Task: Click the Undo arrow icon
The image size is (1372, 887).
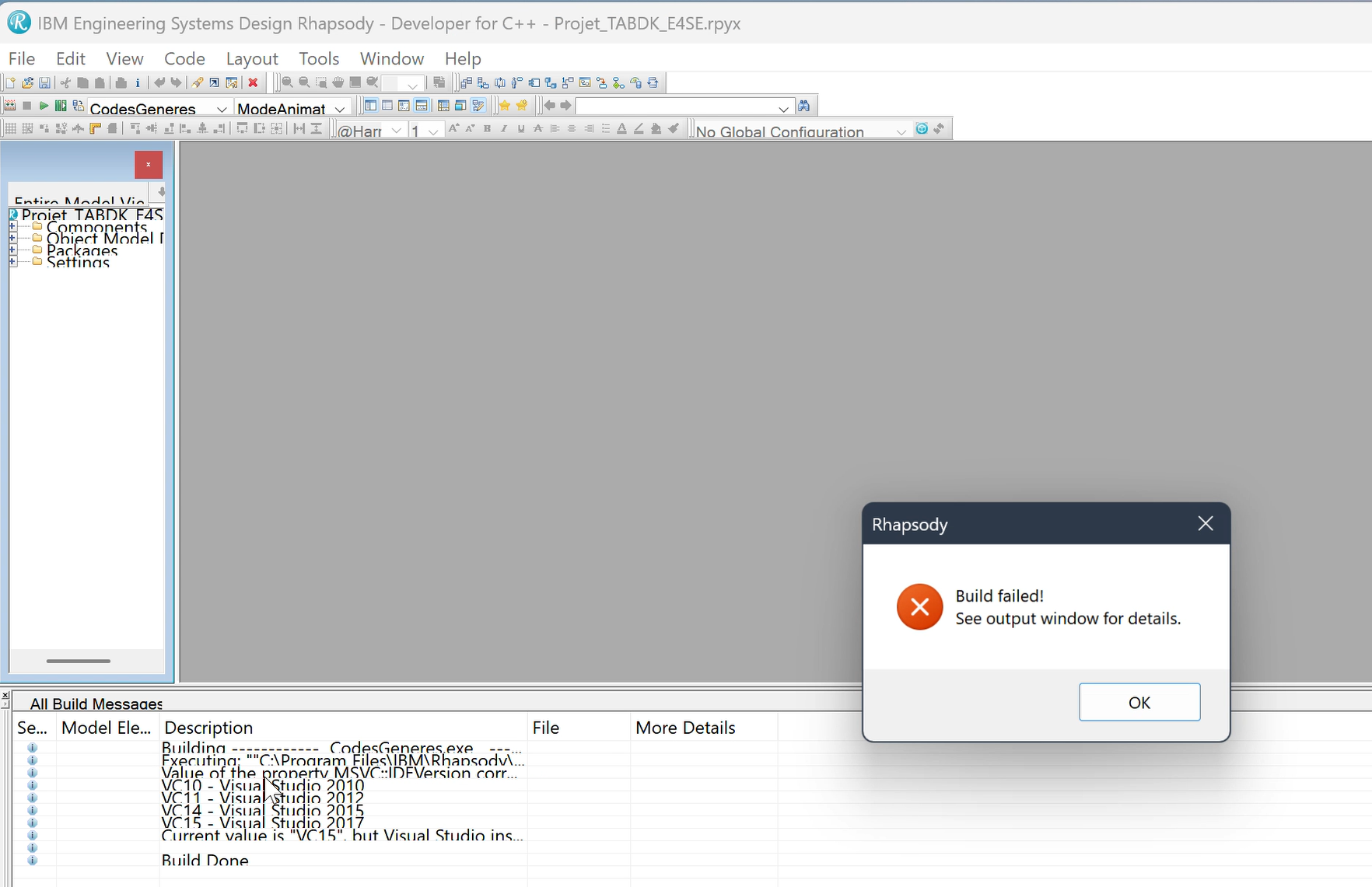Action: (x=159, y=83)
